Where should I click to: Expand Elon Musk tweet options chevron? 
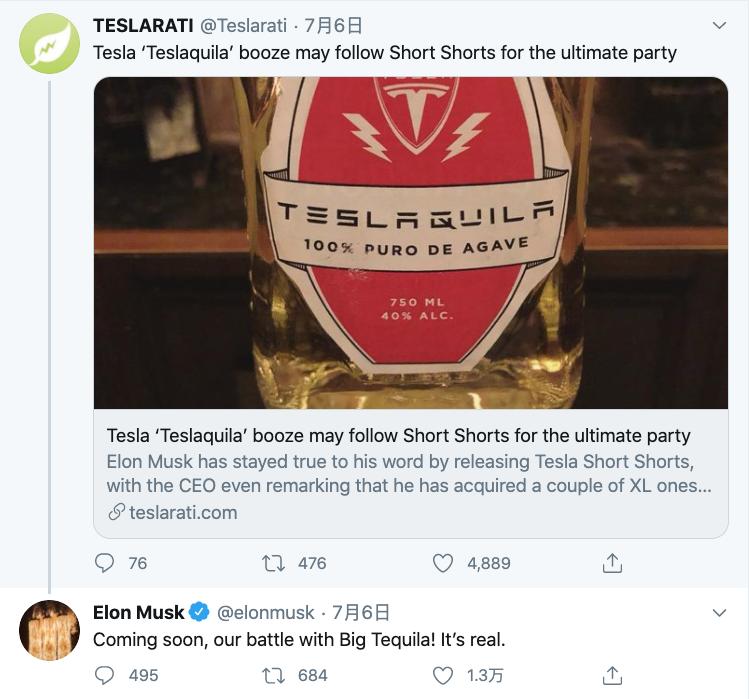click(718, 612)
